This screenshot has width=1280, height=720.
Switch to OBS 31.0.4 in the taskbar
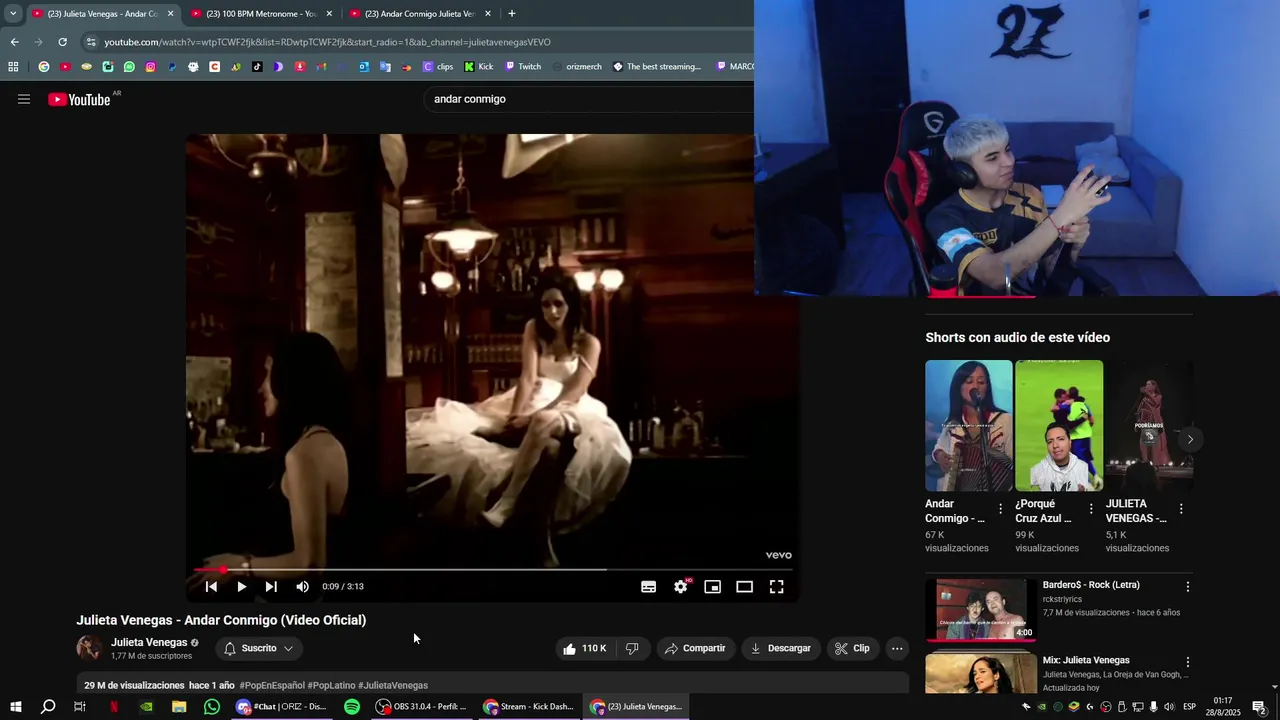(421, 707)
